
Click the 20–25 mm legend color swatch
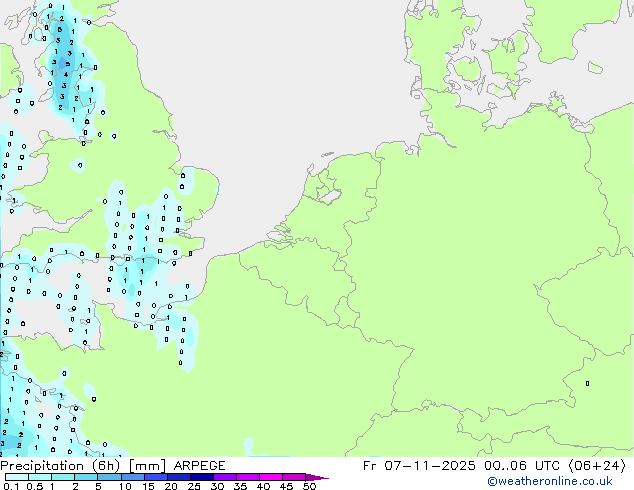(x=179, y=477)
